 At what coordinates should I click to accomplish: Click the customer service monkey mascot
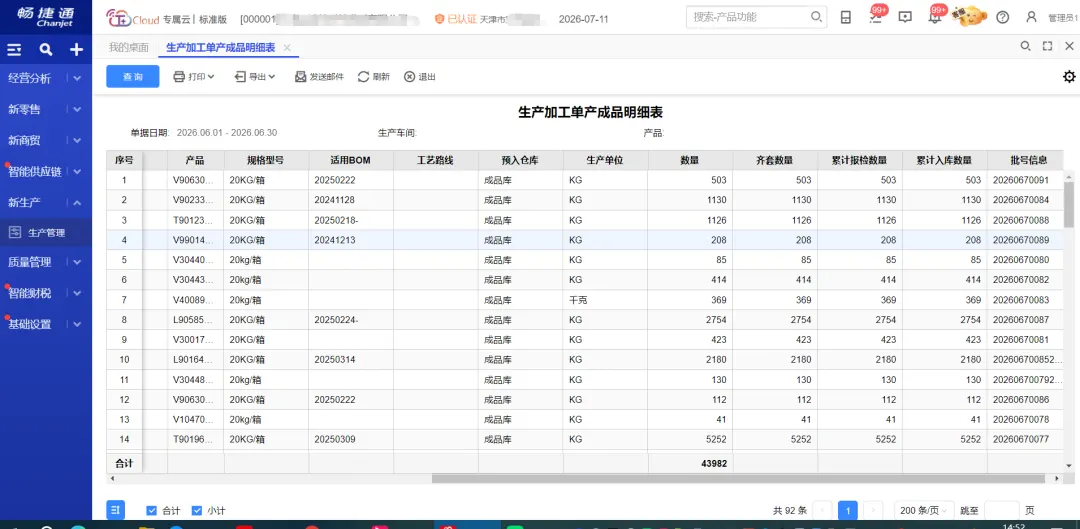coord(969,16)
